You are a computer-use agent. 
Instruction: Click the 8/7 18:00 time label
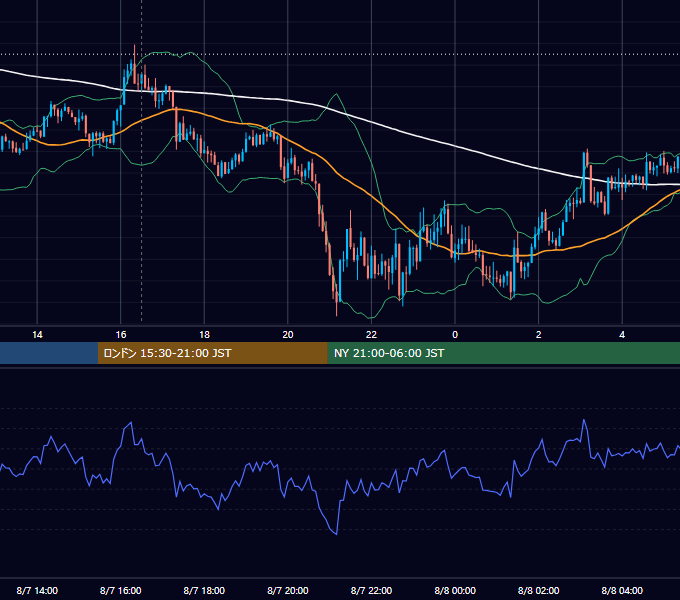coord(204,590)
